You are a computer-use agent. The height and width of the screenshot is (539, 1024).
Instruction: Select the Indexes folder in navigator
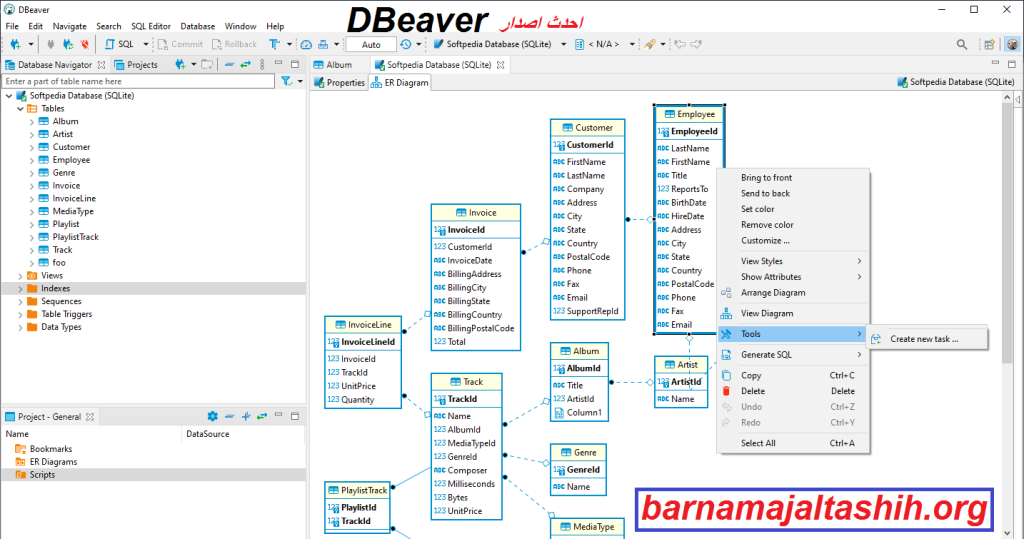pyautogui.click(x=56, y=288)
